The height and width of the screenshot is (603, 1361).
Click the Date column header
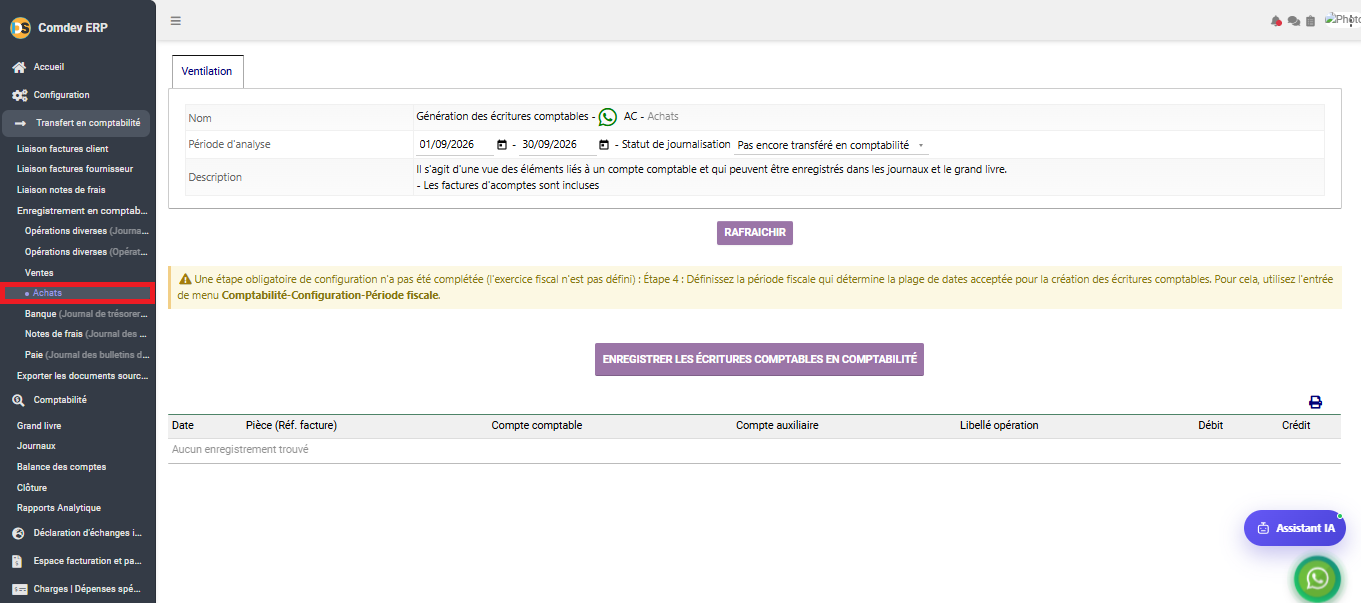click(x=183, y=425)
